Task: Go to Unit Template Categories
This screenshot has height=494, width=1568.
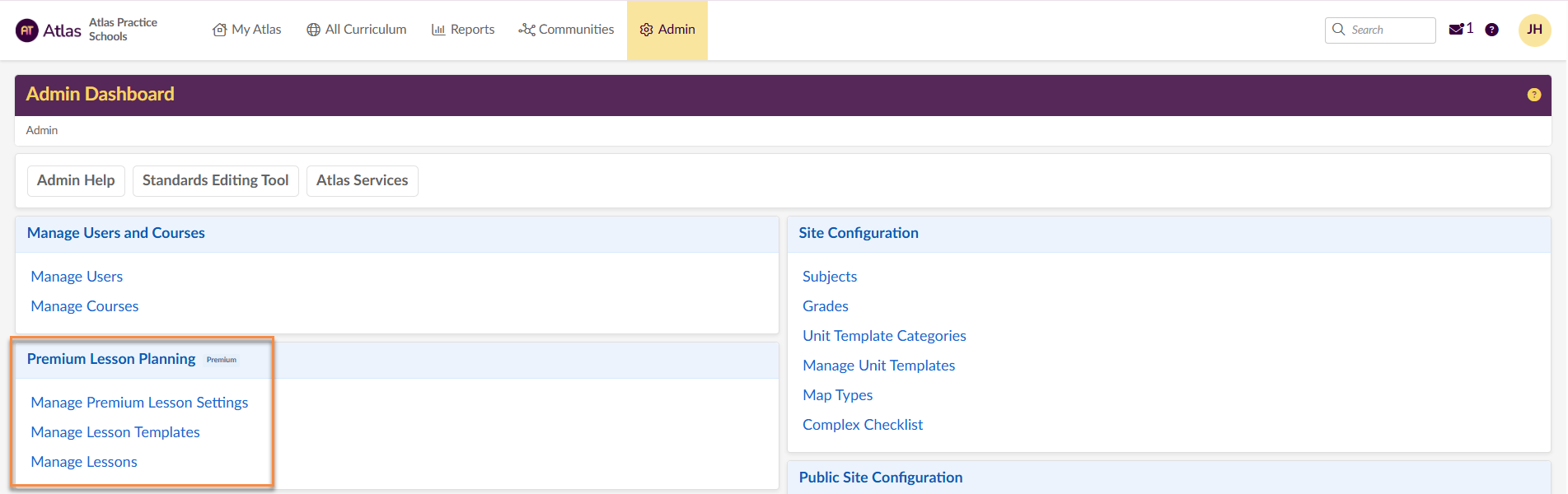Action: pyautogui.click(x=884, y=336)
